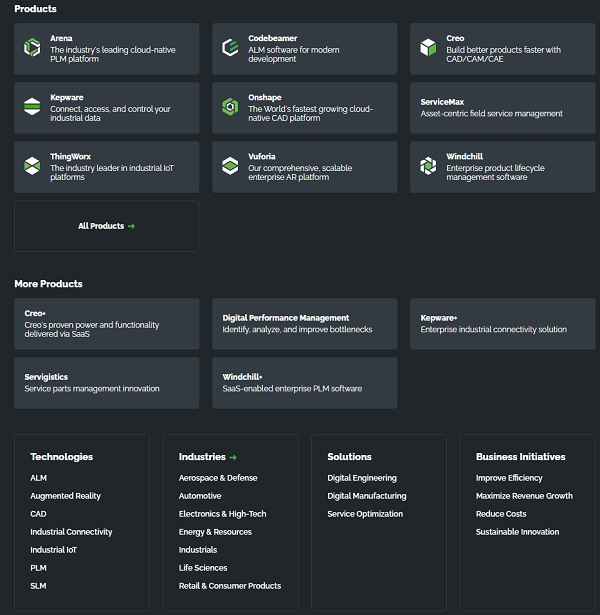Image resolution: width=600 pixels, height=615 pixels.
Task: Click the Onshape hexagon icon
Action: [230, 107]
